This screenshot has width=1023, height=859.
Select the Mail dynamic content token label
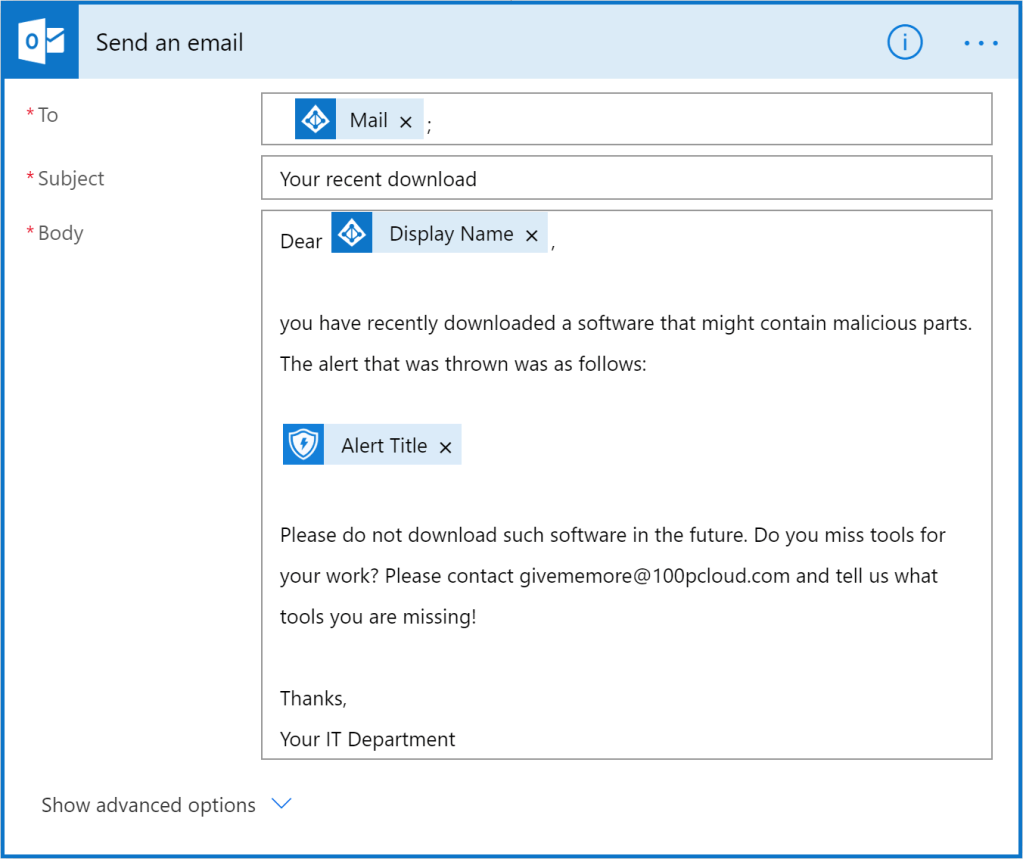pyautogui.click(x=368, y=120)
